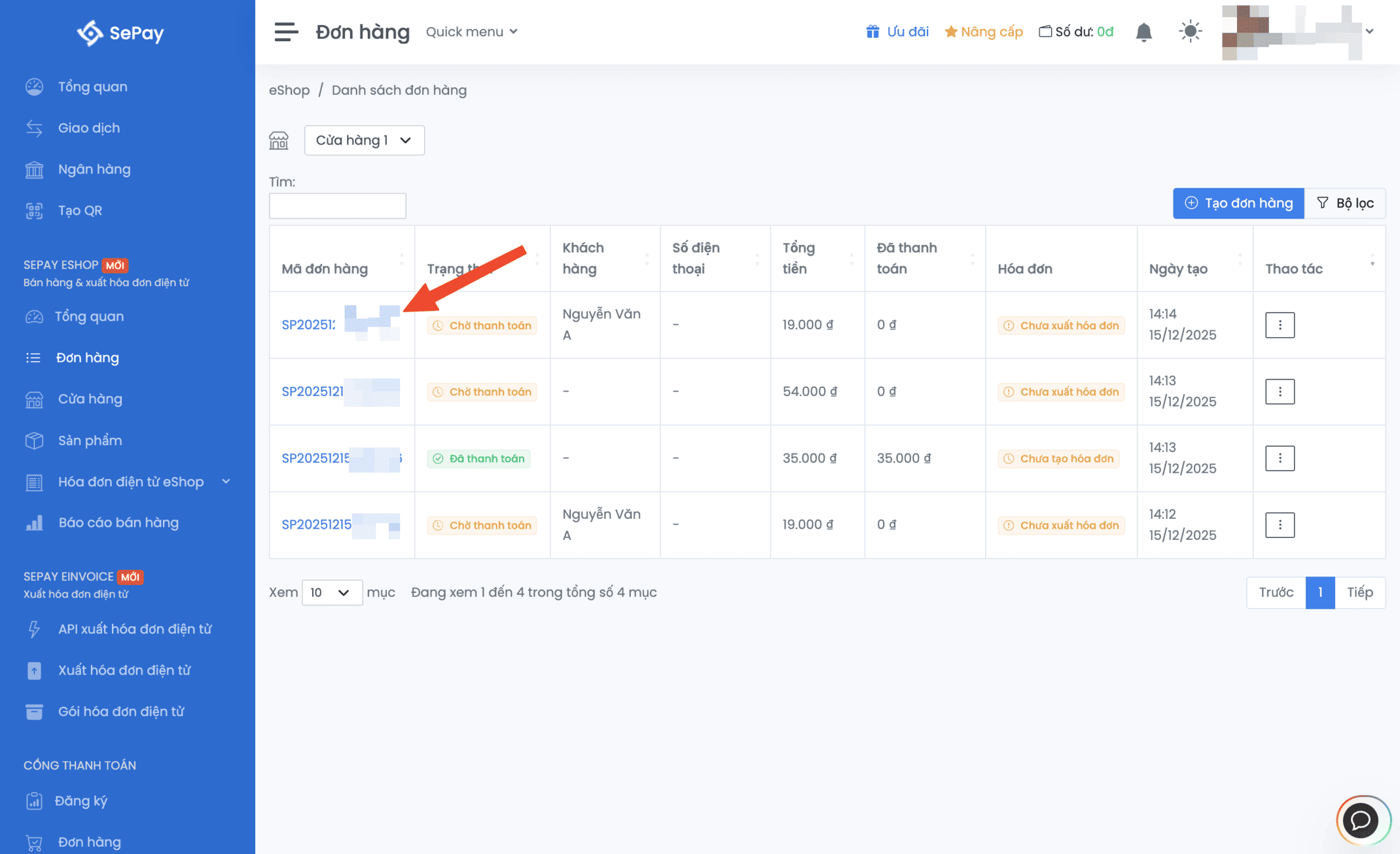Open the Cửa hàng 1 store selector
This screenshot has height=854, width=1400.
point(364,140)
